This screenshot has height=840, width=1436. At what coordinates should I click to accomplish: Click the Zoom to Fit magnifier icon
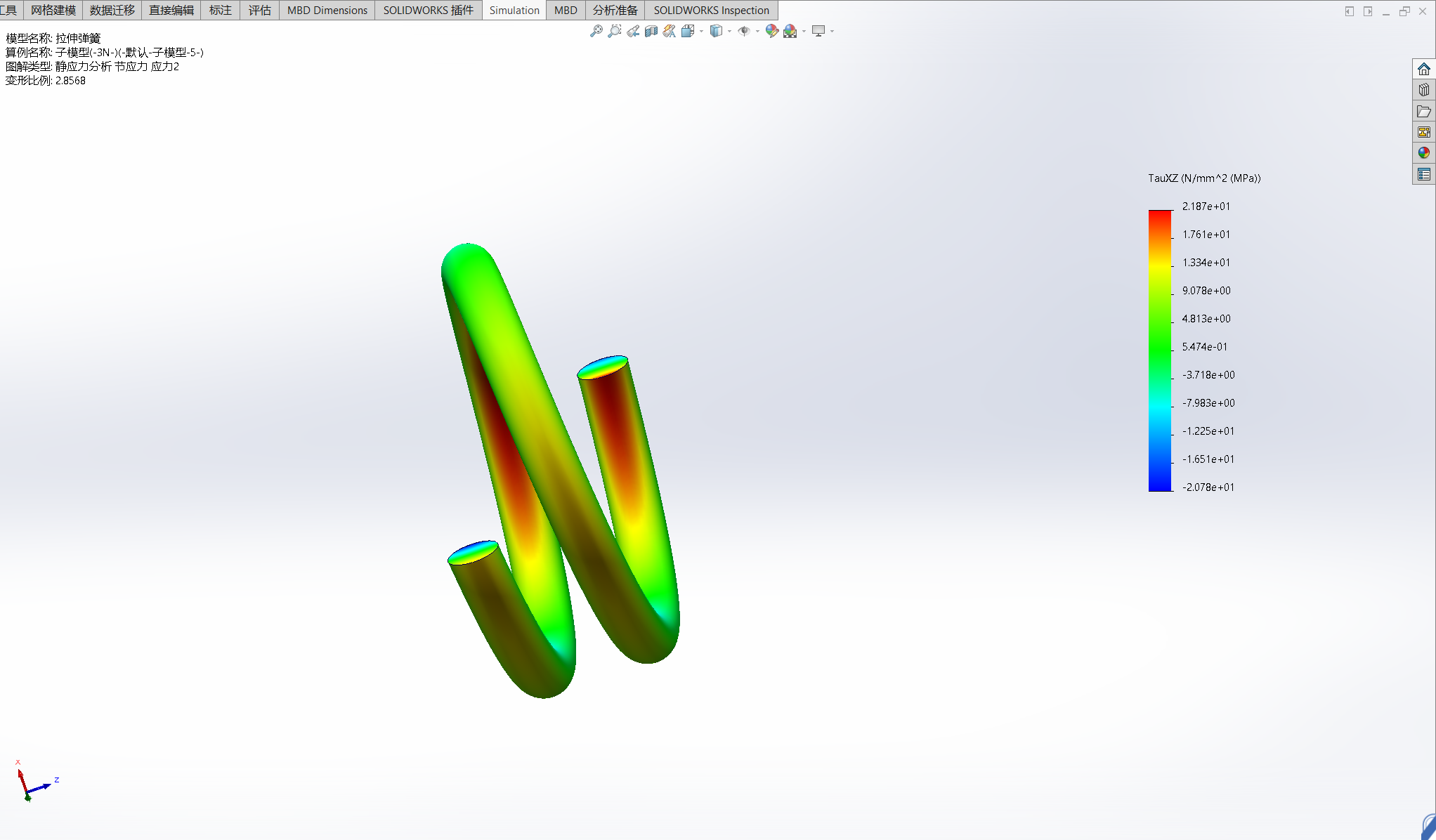(596, 31)
